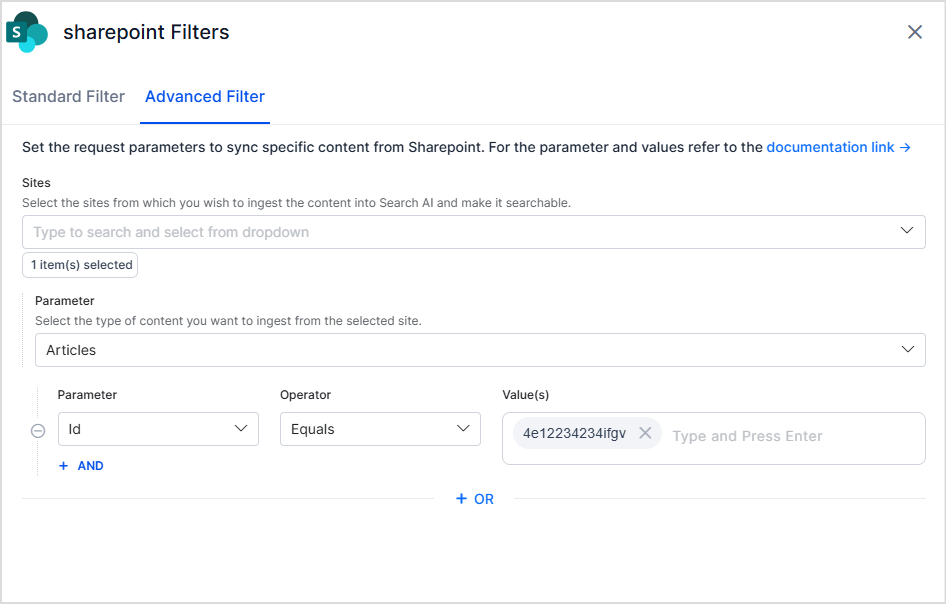Viewport: 946px width, 604px height.
Task: Expand the Sites dropdown chevron
Action: pyautogui.click(x=906, y=230)
